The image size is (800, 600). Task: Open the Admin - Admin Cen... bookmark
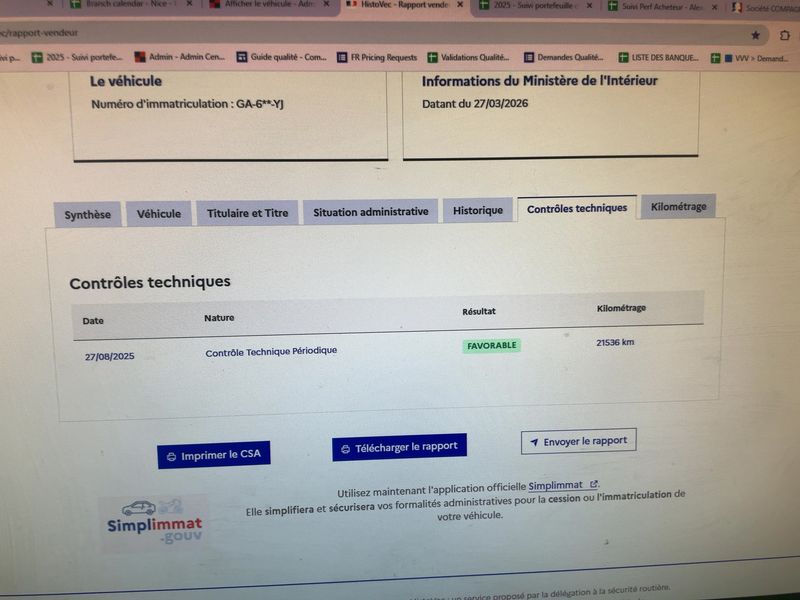click(180, 57)
